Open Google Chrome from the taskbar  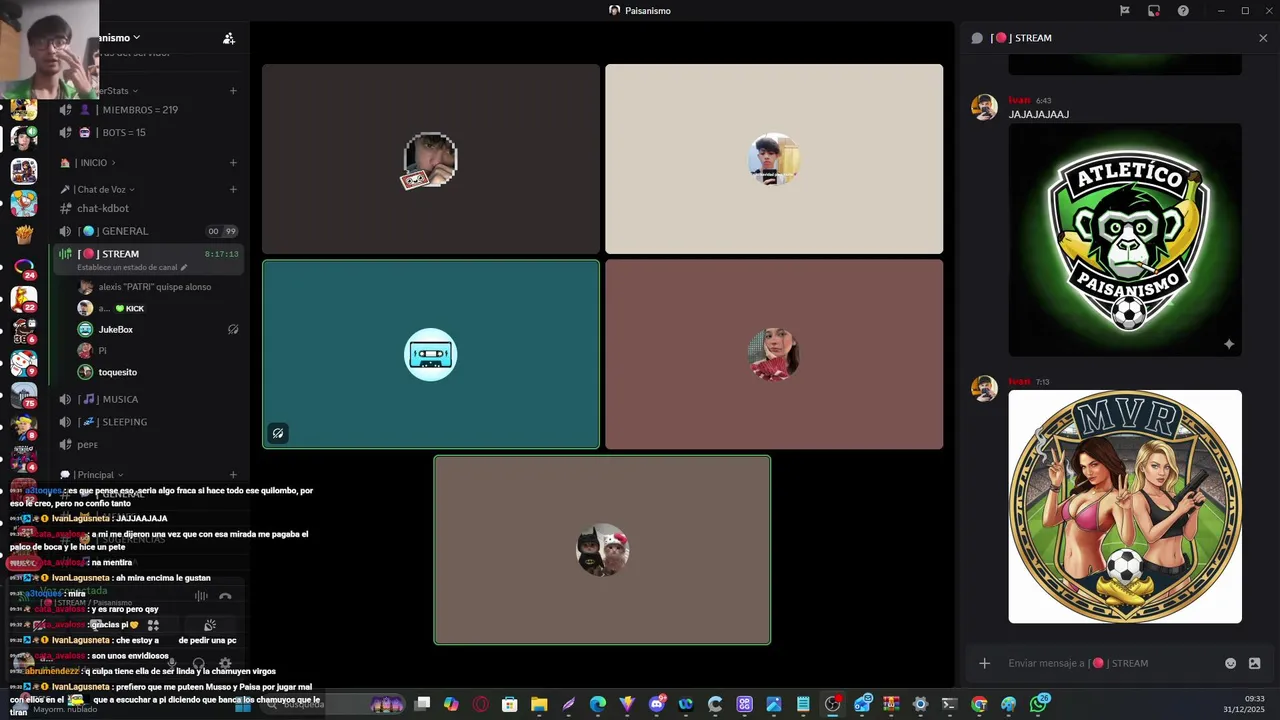pyautogui.click(x=979, y=704)
